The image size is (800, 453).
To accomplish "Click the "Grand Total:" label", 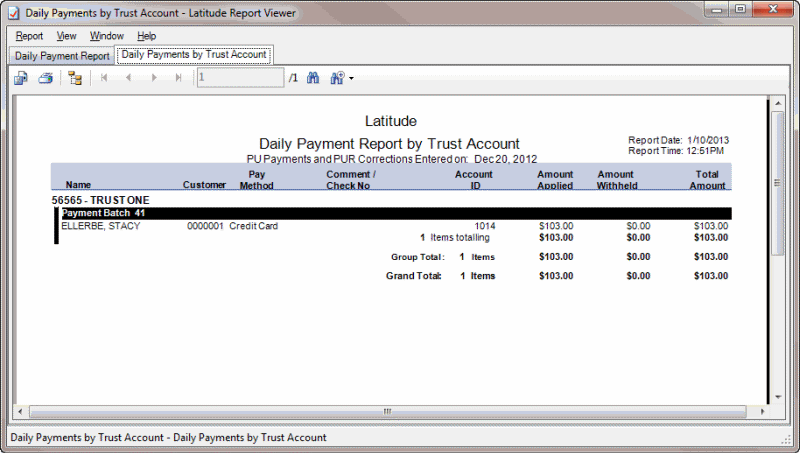I will click(413, 276).
